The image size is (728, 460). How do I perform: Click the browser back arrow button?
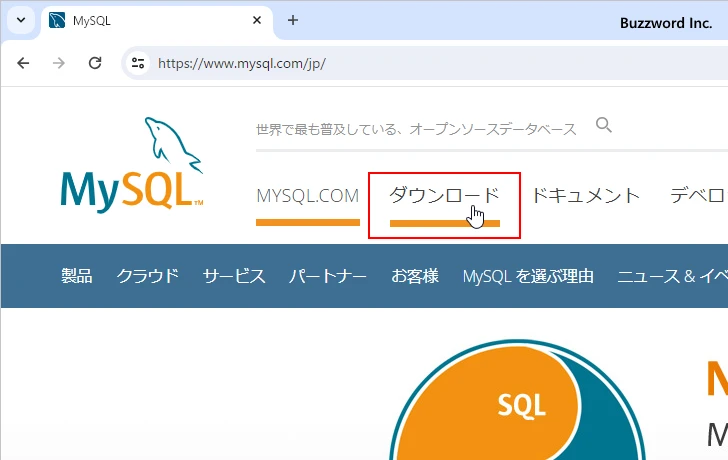pos(24,63)
